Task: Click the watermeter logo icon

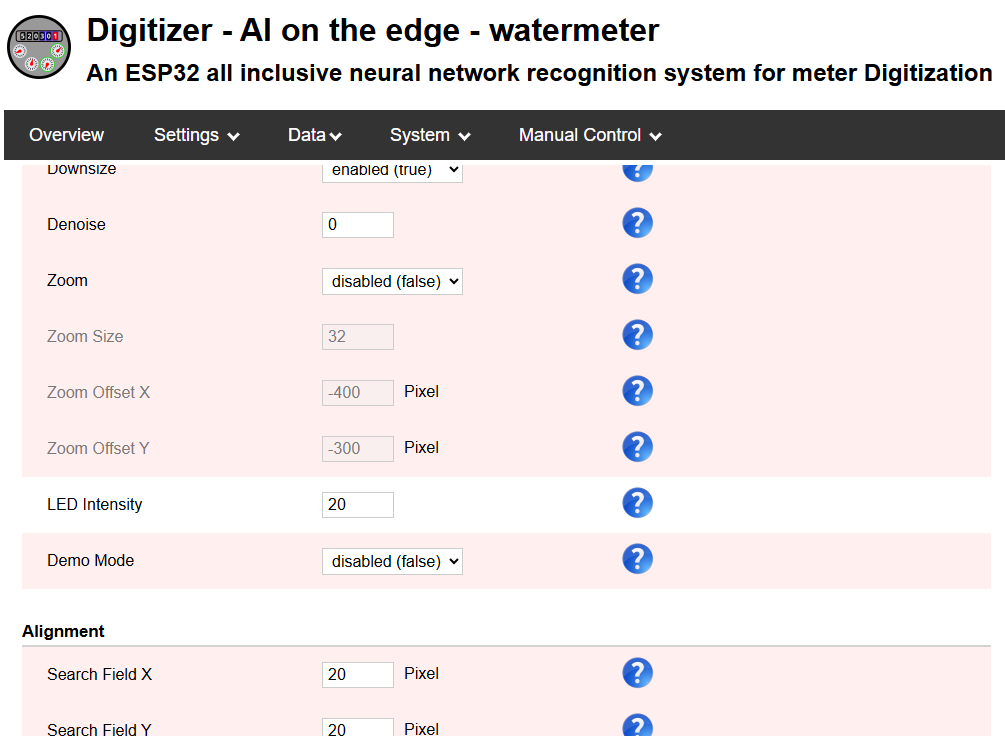Action: [x=39, y=47]
